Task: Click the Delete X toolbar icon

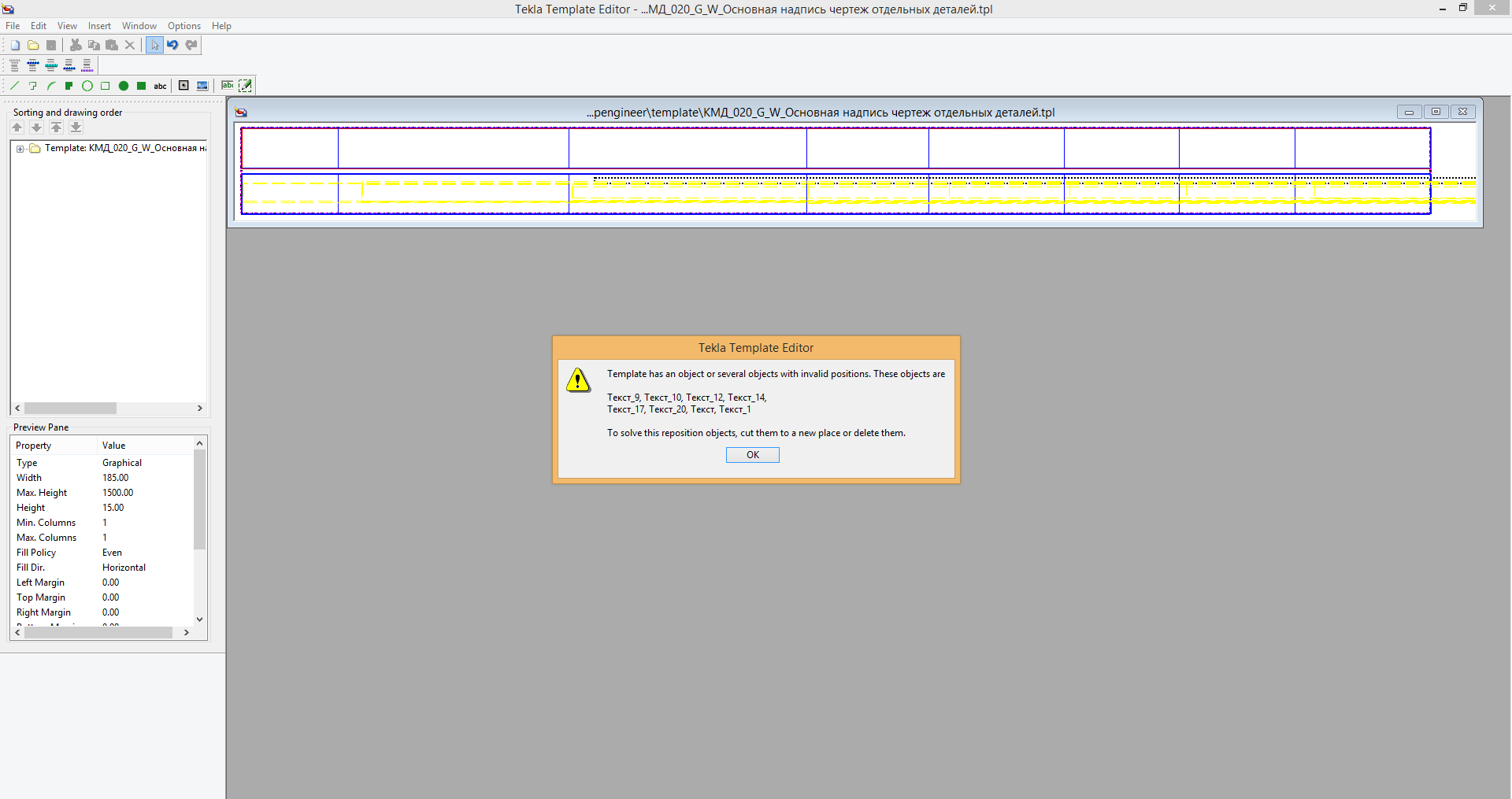Action: pyautogui.click(x=130, y=45)
